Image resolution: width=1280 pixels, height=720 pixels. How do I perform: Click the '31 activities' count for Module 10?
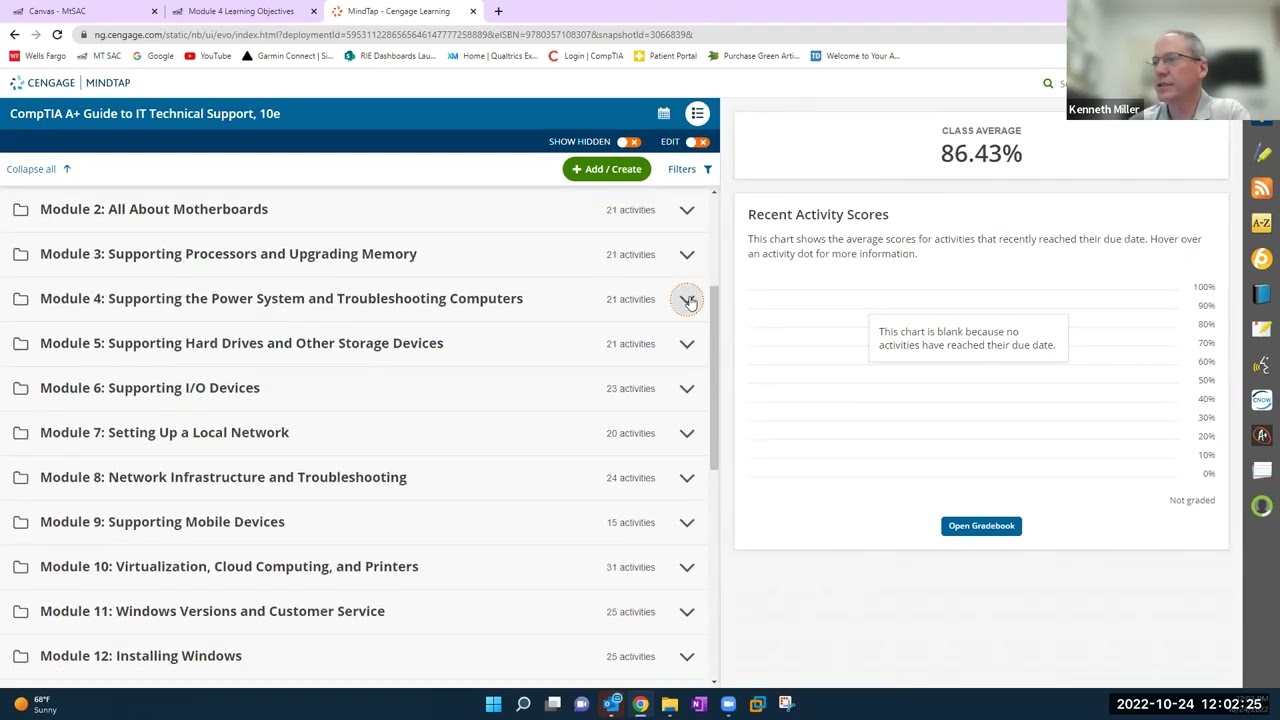(630, 567)
